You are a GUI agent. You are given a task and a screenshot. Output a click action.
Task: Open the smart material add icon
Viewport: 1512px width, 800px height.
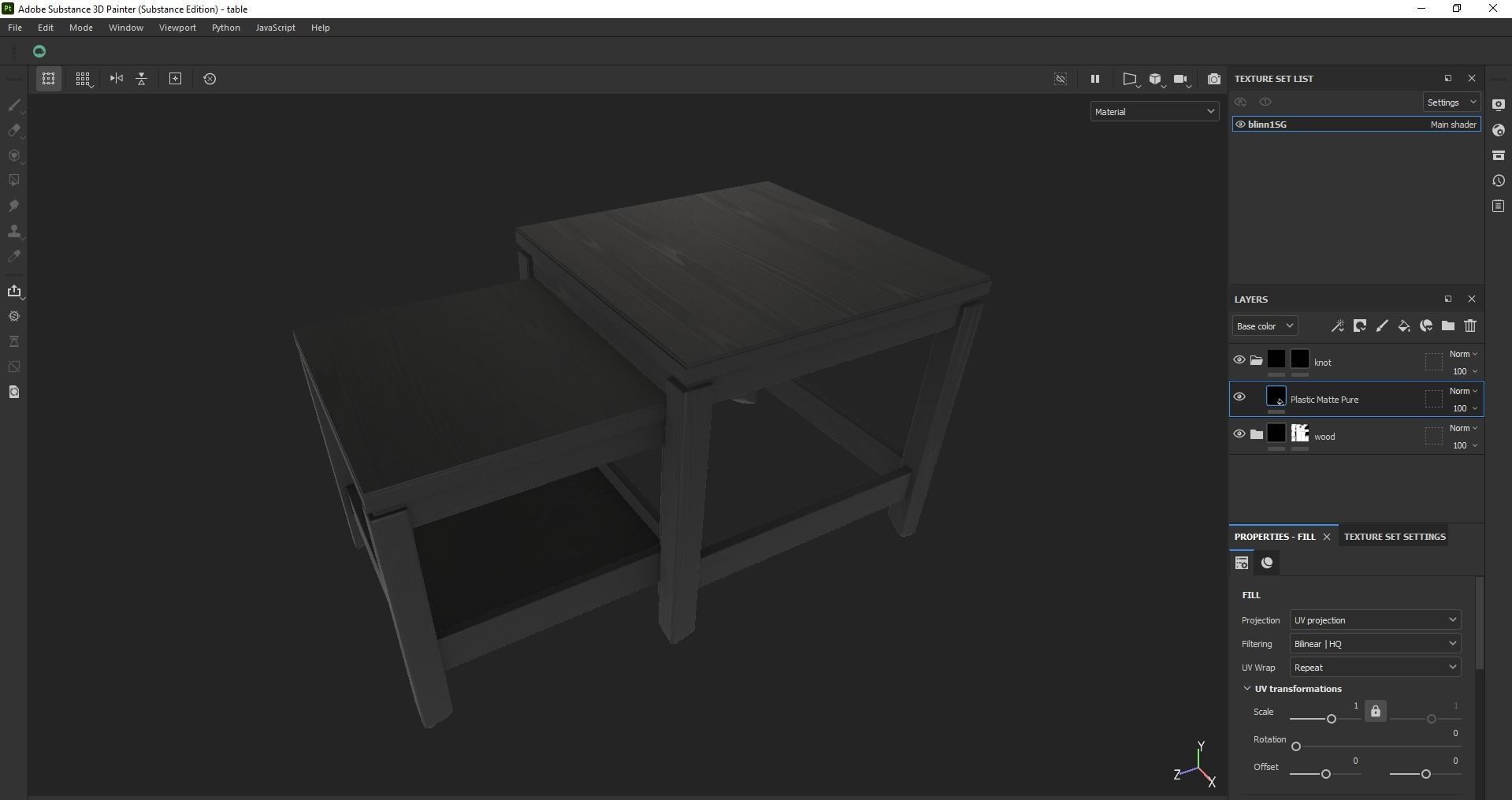pos(1426,326)
